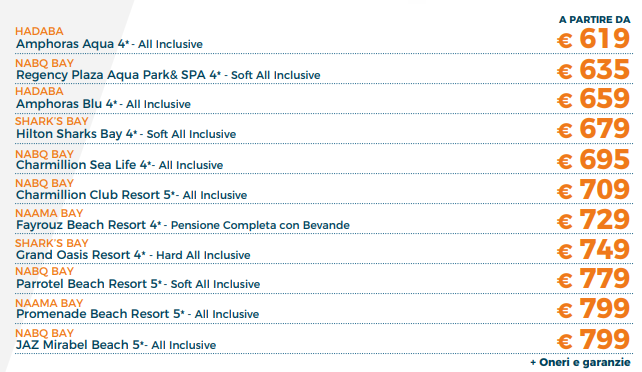
Task: Click the € 709 price
Action: click(593, 189)
